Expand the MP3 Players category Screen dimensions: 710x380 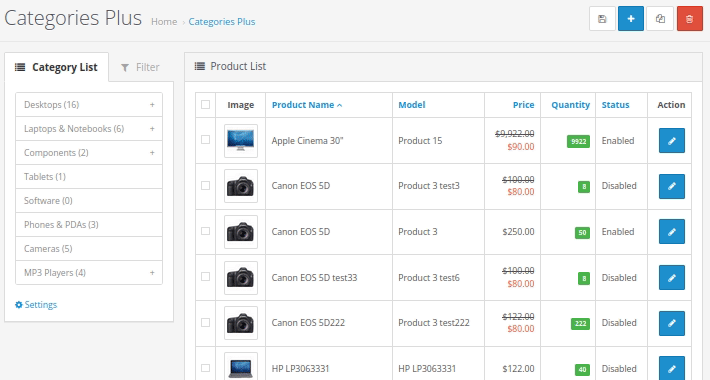click(x=152, y=273)
